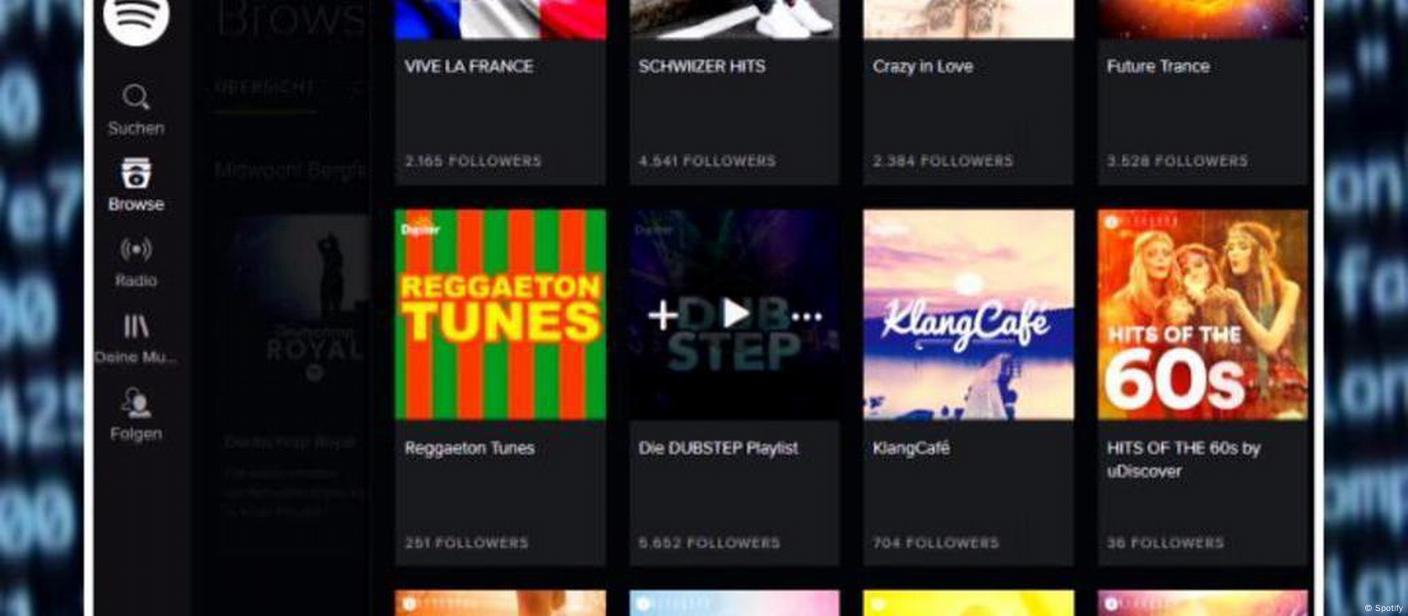The height and width of the screenshot is (616, 1408).
Task: Open Die DUBSTEP Playlist title link
Action: click(718, 448)
